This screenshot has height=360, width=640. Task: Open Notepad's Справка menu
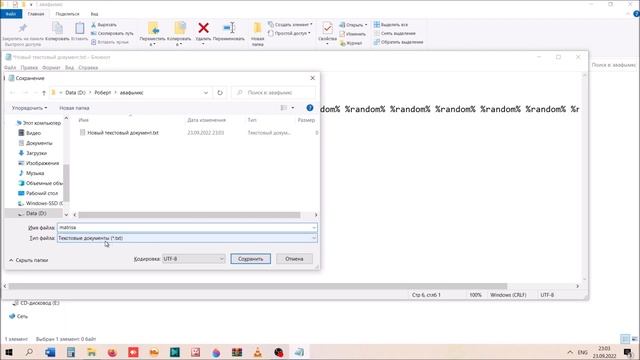tap(88, 67)
